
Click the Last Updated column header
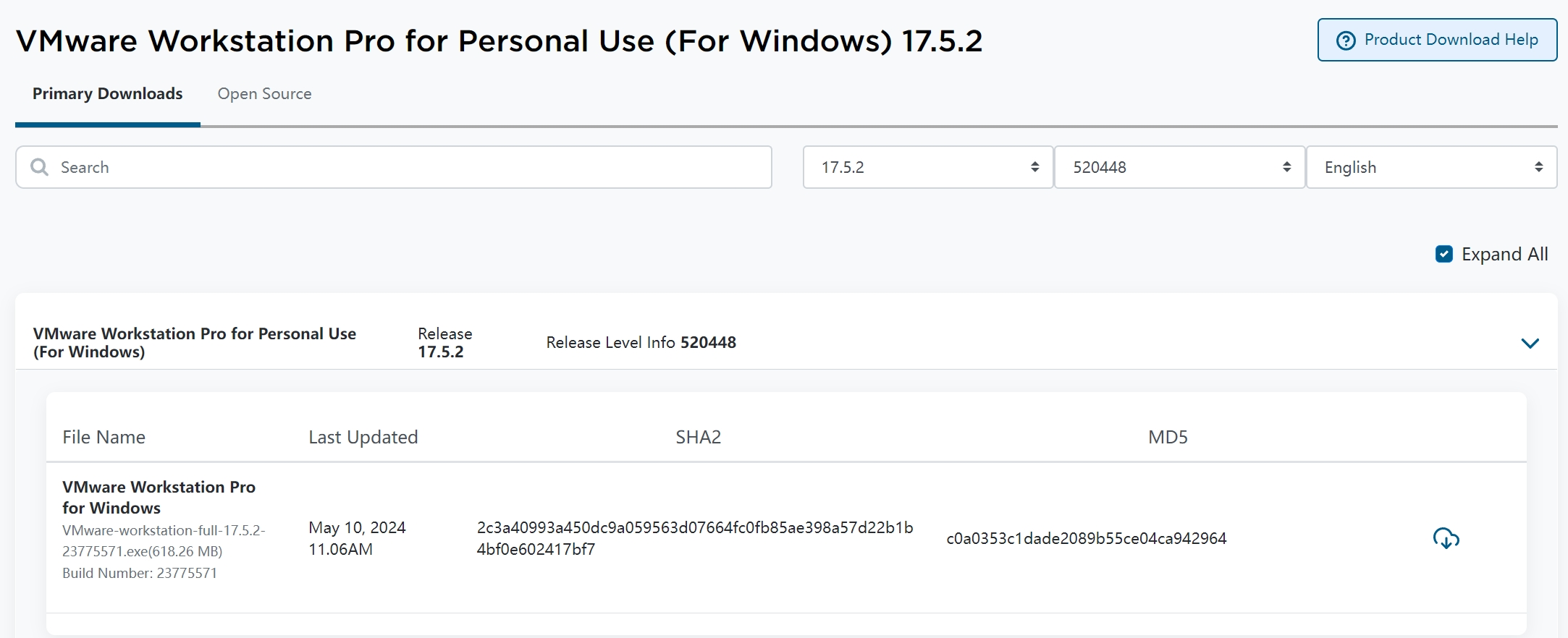click(x=363, y=437)
